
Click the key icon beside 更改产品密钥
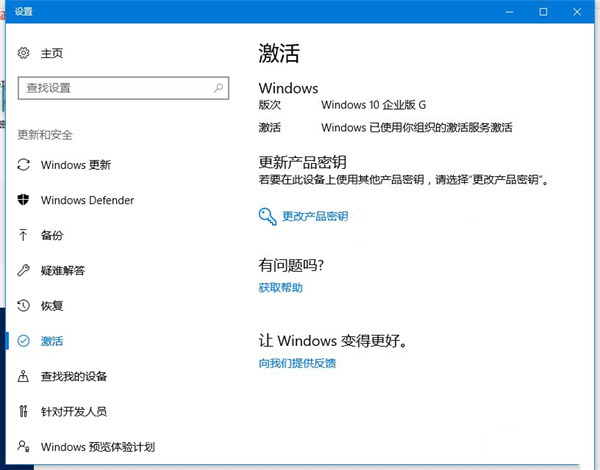click(x=267, y=216)
